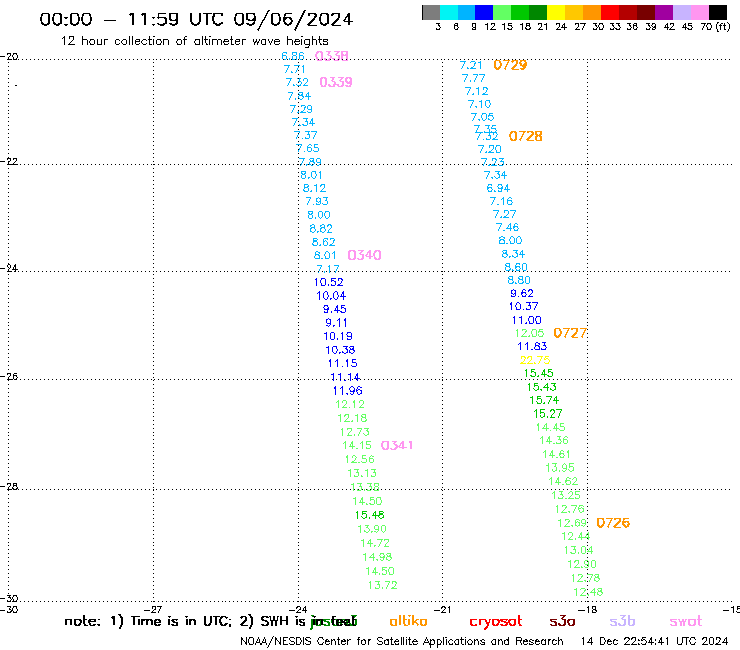Click wave height value 15.74

544,400
